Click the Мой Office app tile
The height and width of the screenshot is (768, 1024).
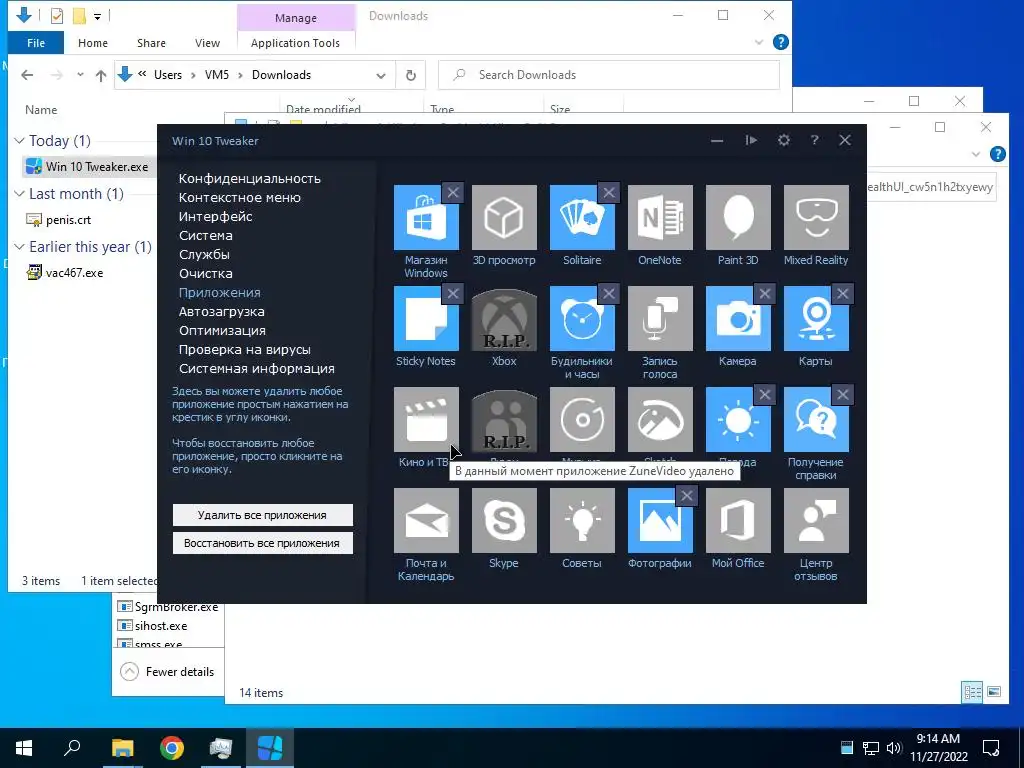point(738,520)
